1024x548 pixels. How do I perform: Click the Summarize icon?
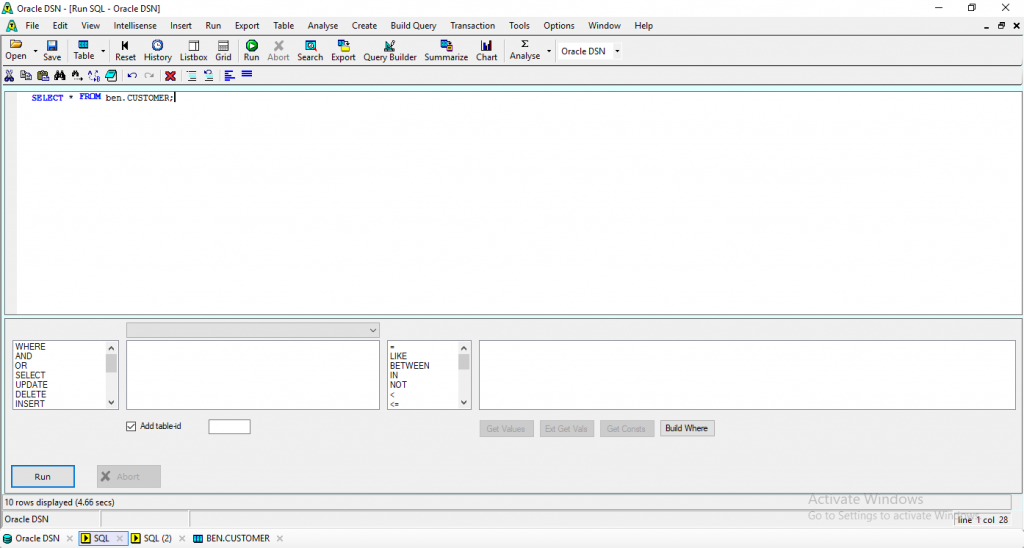446,50
